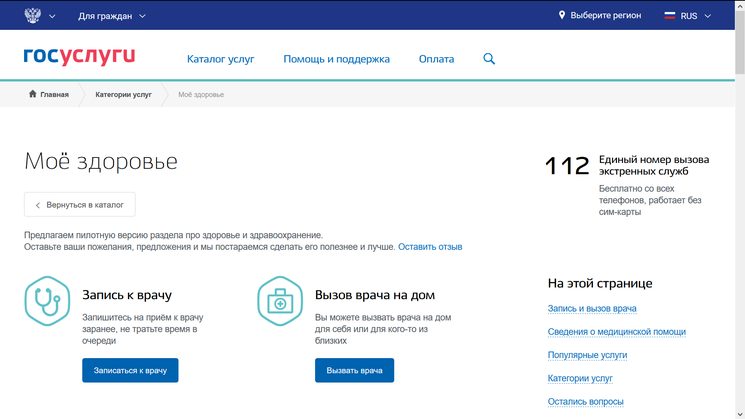Viewport: 745px width, 419px height.
Task: Click the stethoscope doctor appointment icon
Action: (x=45, y=300)
